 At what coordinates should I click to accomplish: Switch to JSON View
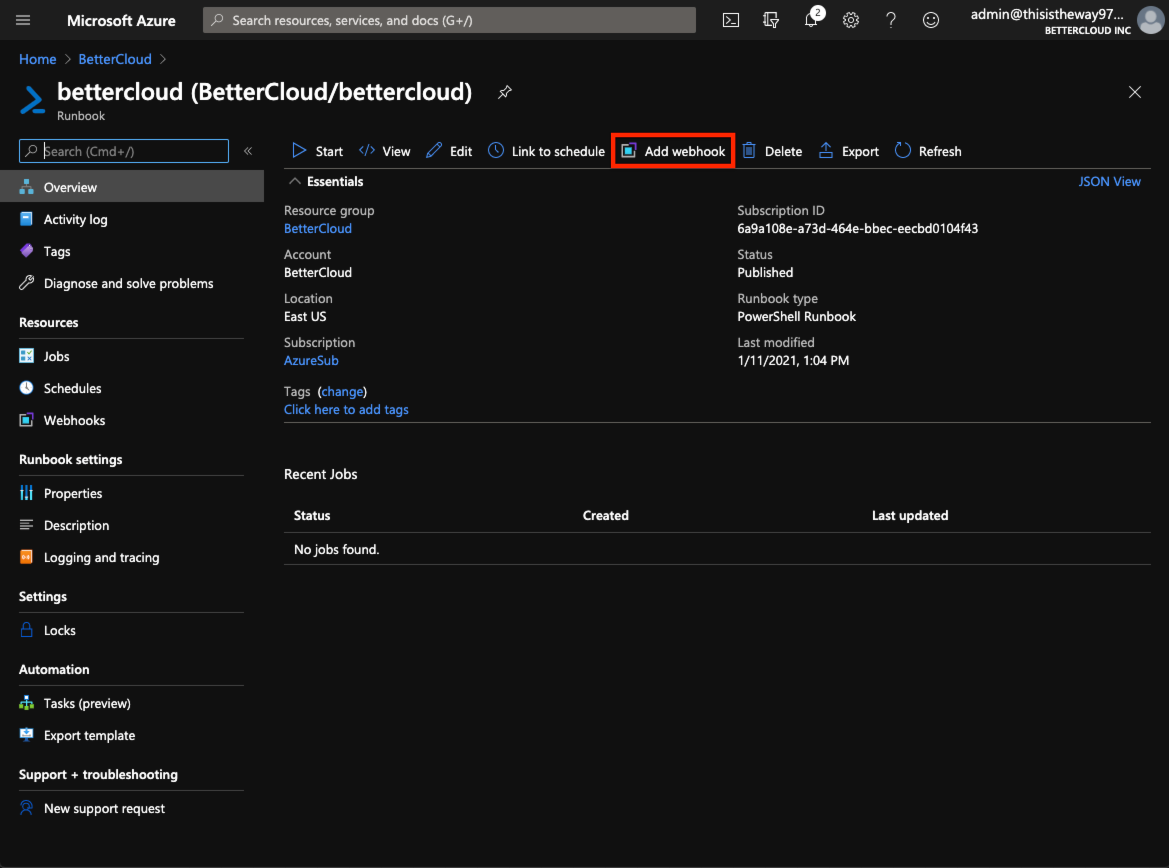click(1109, 181)
